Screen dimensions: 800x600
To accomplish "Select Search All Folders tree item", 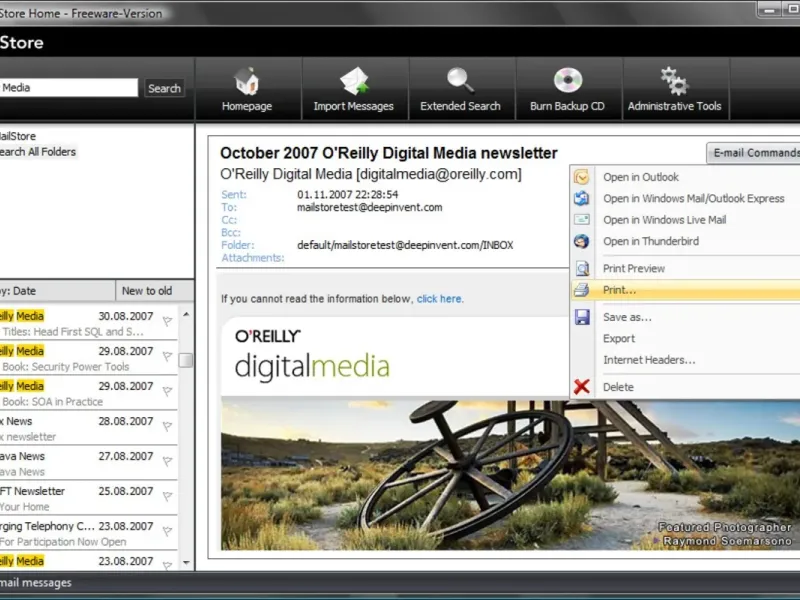I will coord(38,152).
